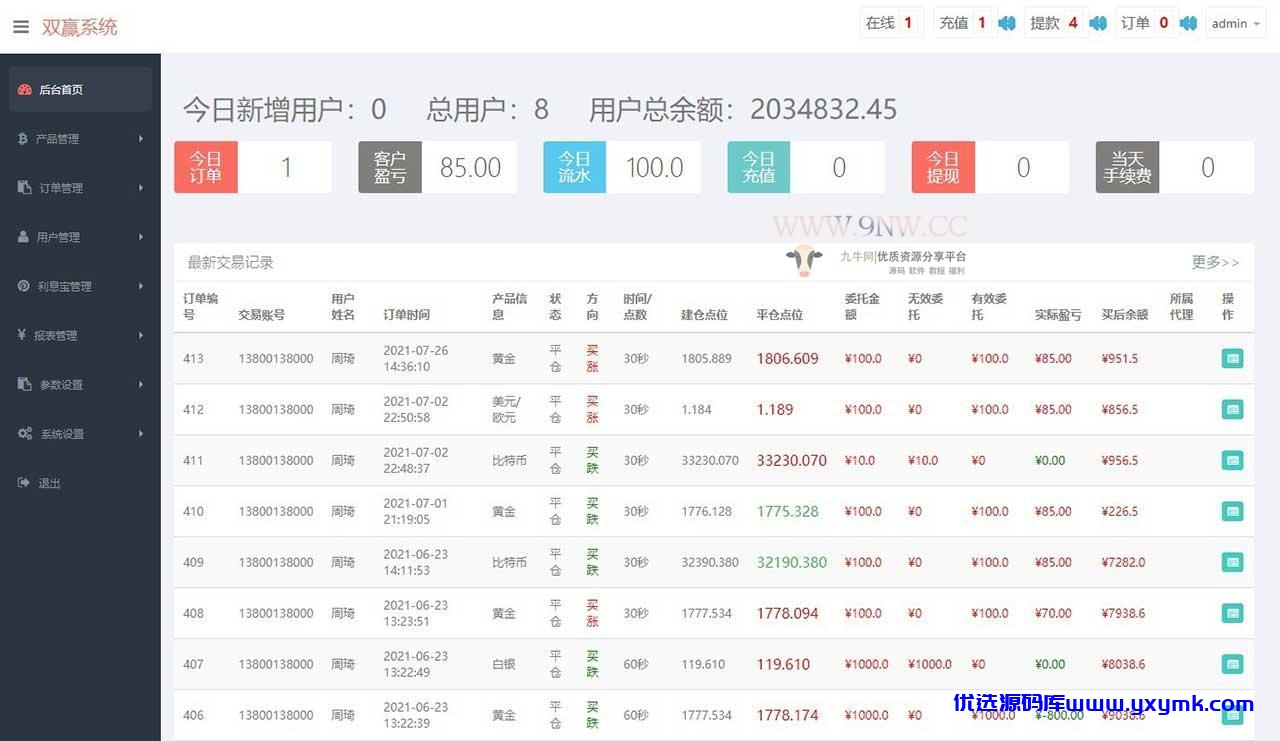Open the 报表管理 menu item
Image resolution: width=1280 pixels, height=741 pixels.
(x=80, y=335)
